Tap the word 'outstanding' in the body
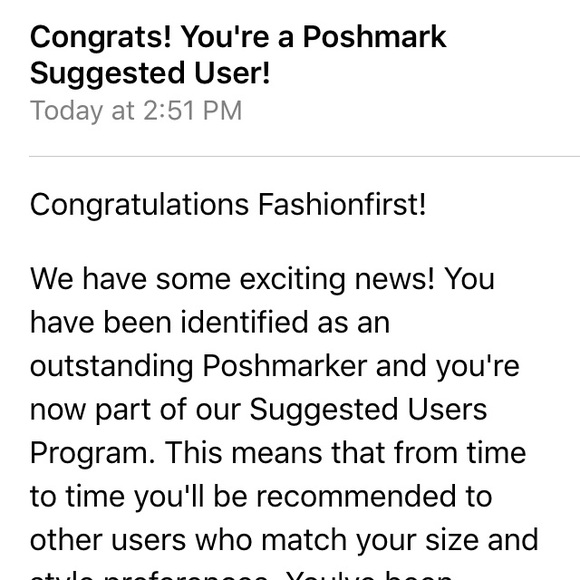 pyautogui.click(x=112, y=367)
